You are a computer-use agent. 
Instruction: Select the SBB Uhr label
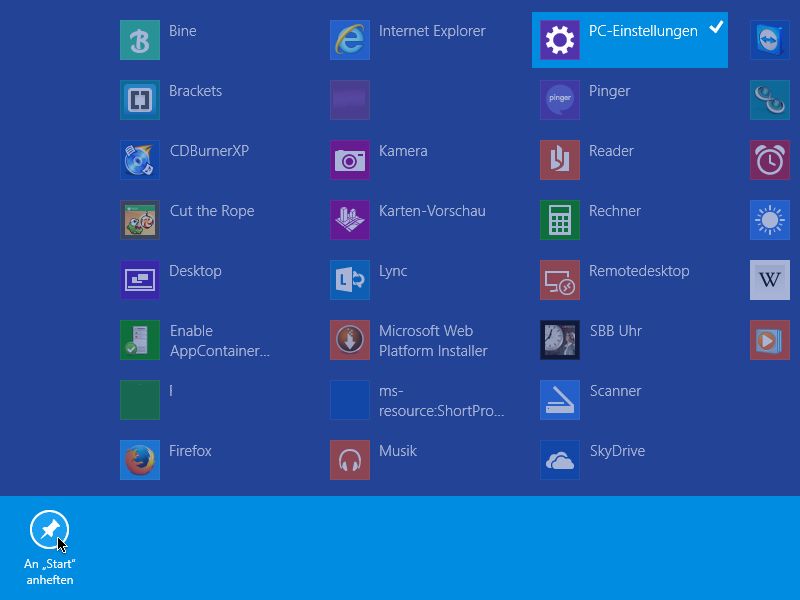(616, 331)
